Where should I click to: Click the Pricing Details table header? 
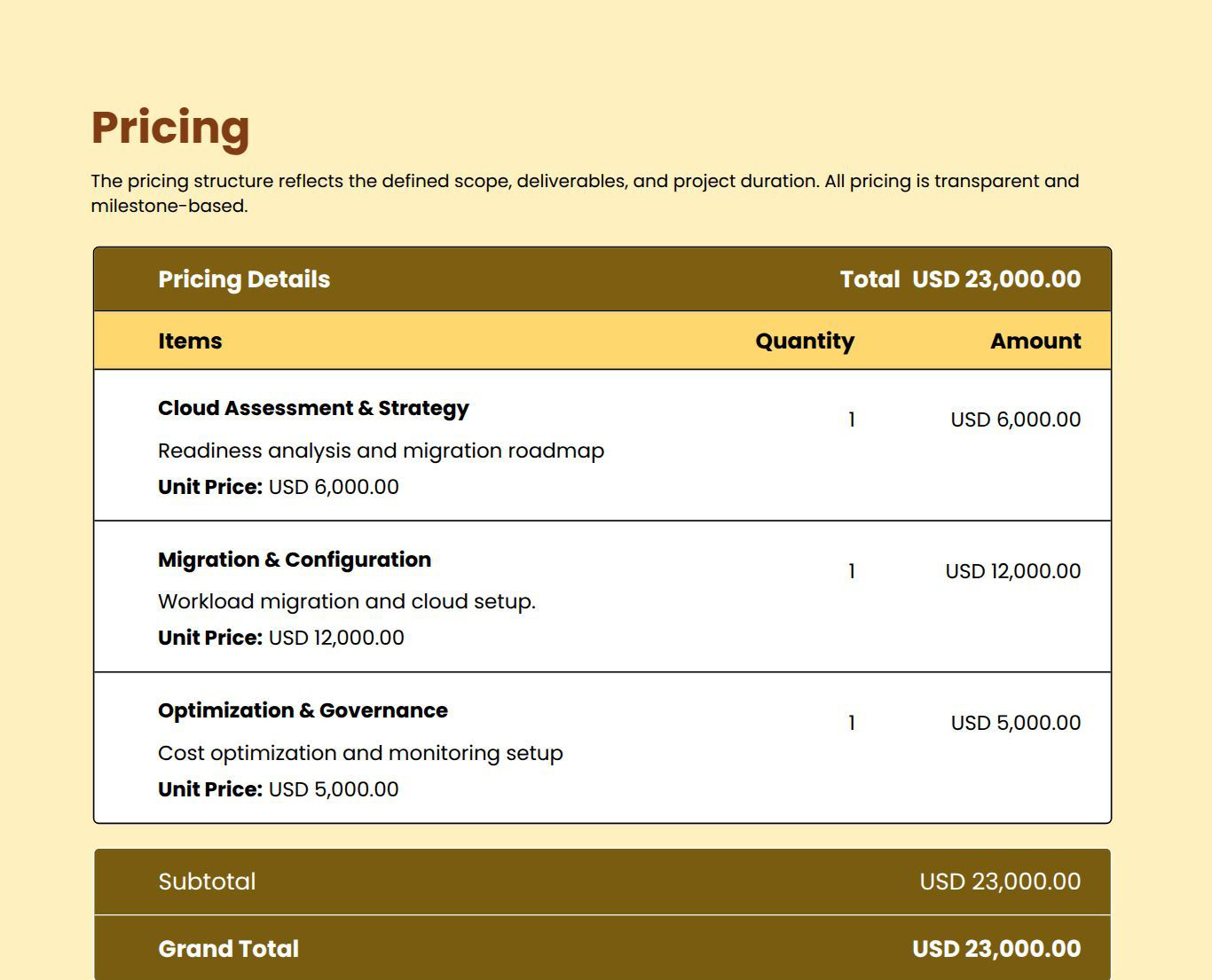click(x=244, y=279)
